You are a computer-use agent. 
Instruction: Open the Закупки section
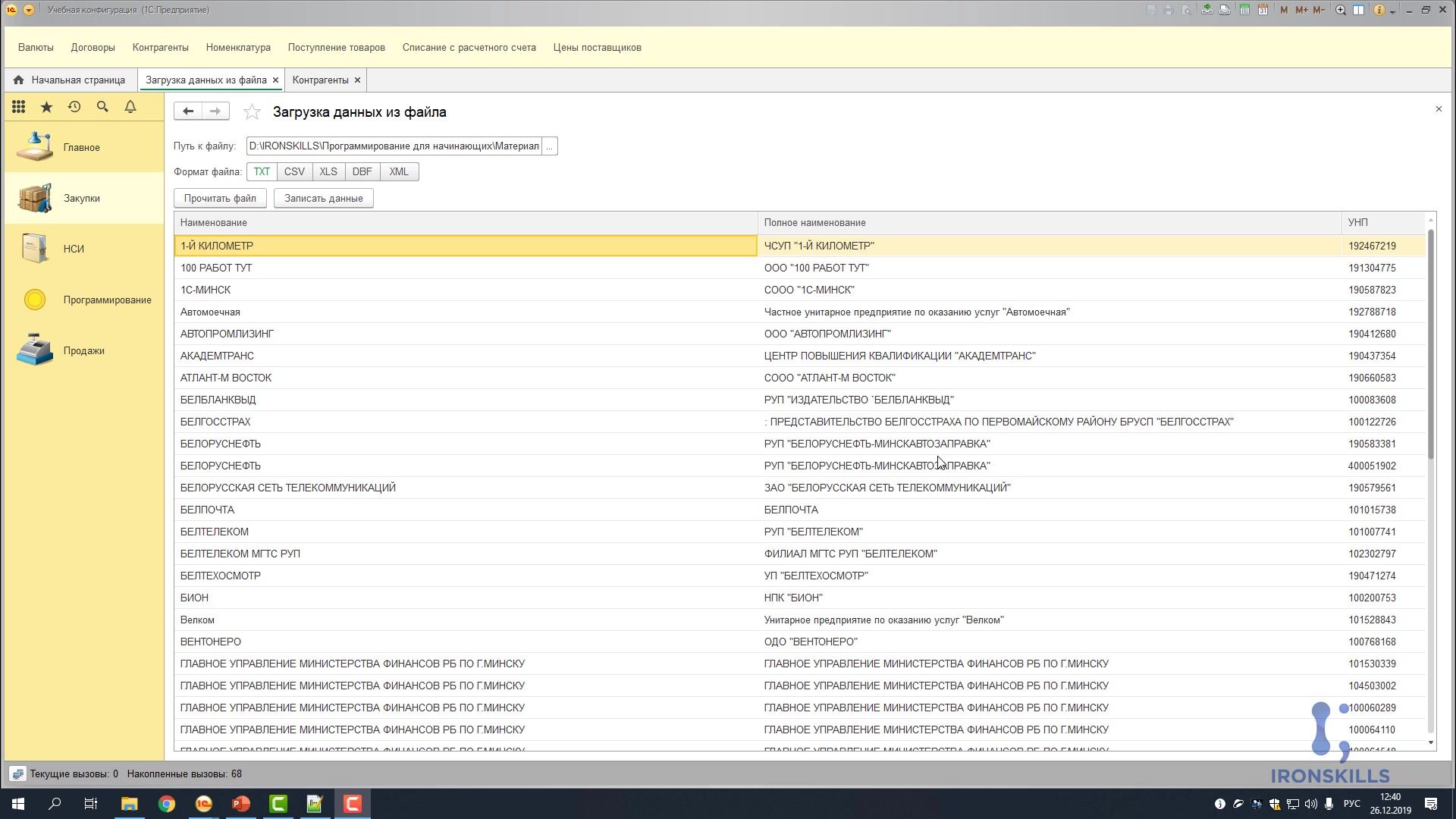click(x=83, y=198)
